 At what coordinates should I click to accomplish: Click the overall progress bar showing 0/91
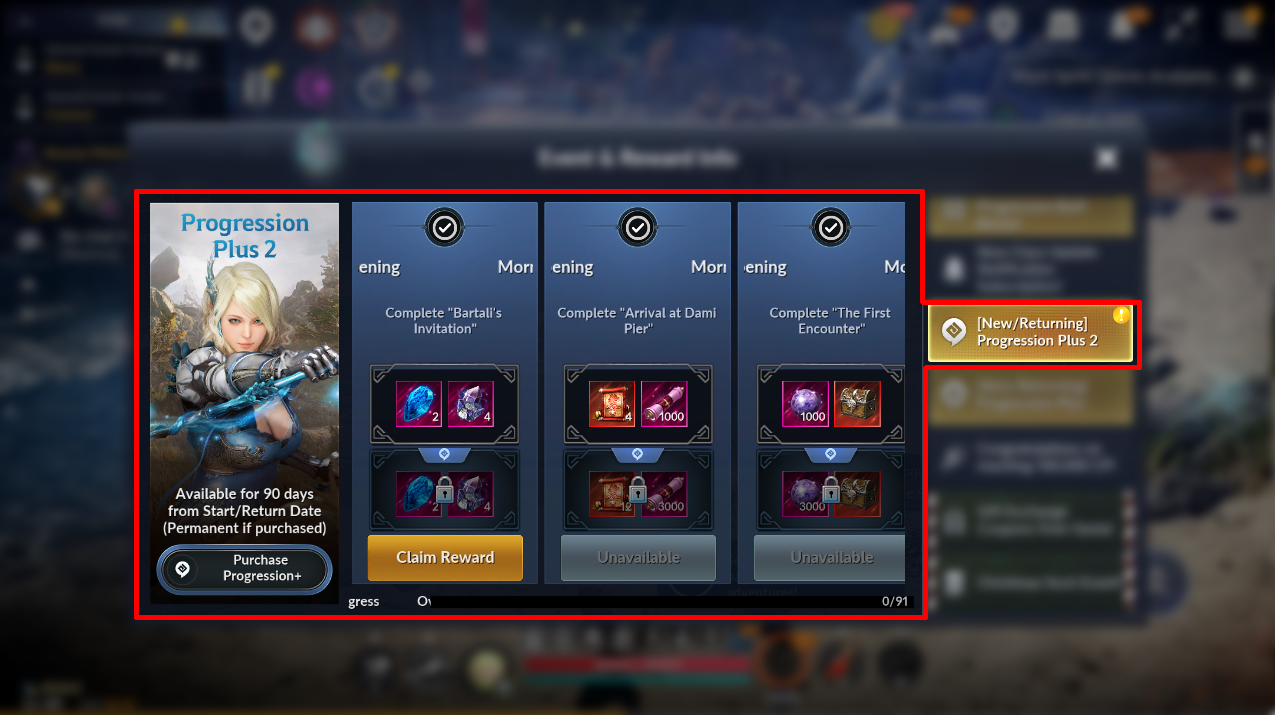(660, 602)
